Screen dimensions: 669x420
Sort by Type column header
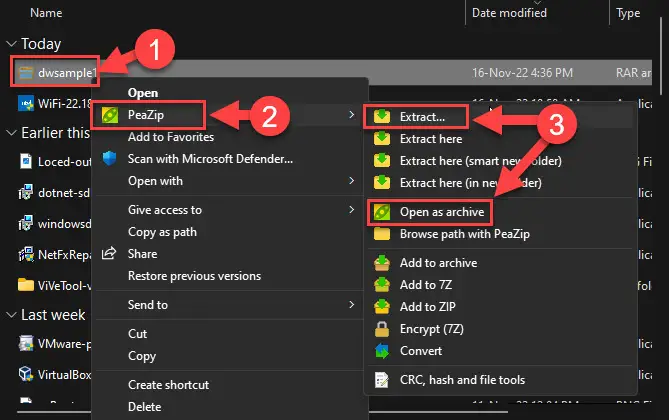click(628, 13)
